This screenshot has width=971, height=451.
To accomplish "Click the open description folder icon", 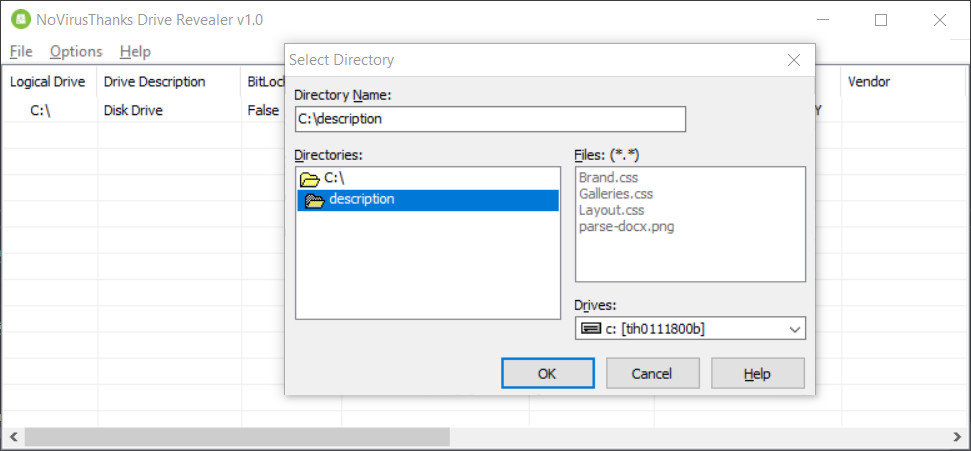I will click(x=315, y=201).
